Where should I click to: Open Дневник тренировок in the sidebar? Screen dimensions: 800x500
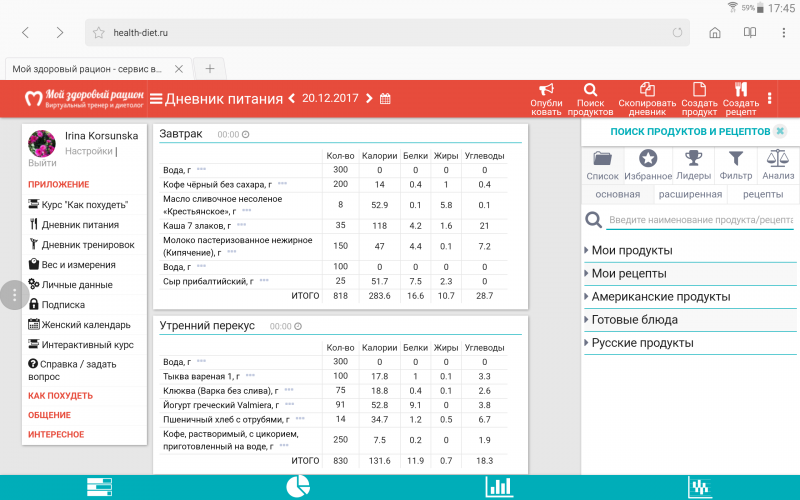pyautogui.click(x=87, y=245)
